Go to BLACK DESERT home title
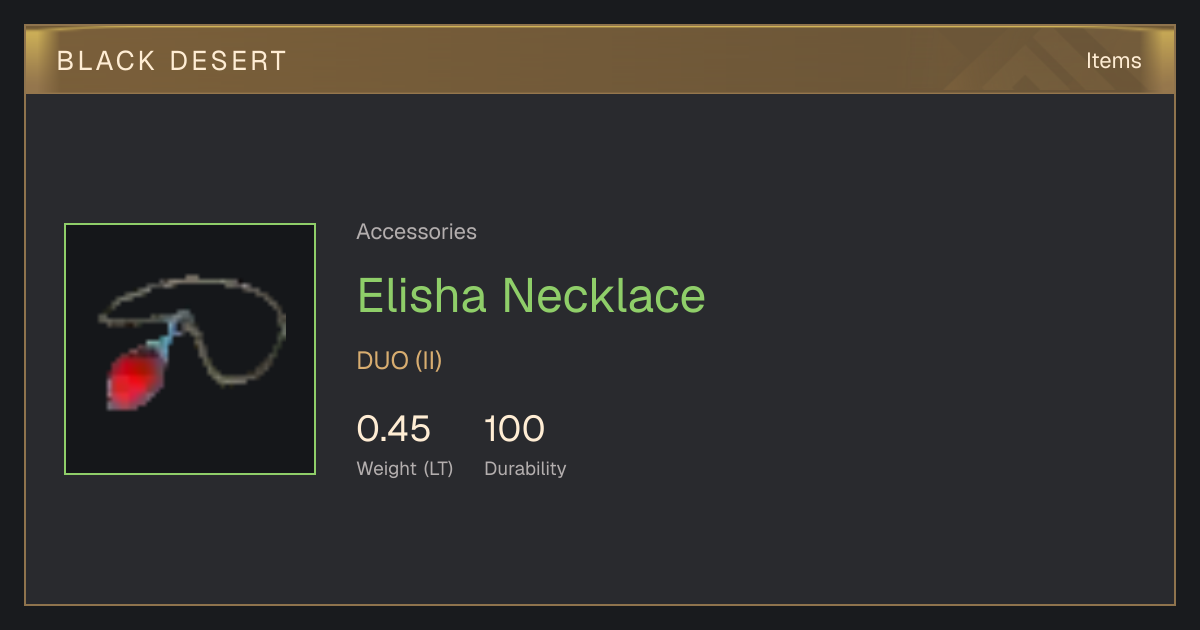This screenshot has height=630, width=1200. [x=172, y=61]
